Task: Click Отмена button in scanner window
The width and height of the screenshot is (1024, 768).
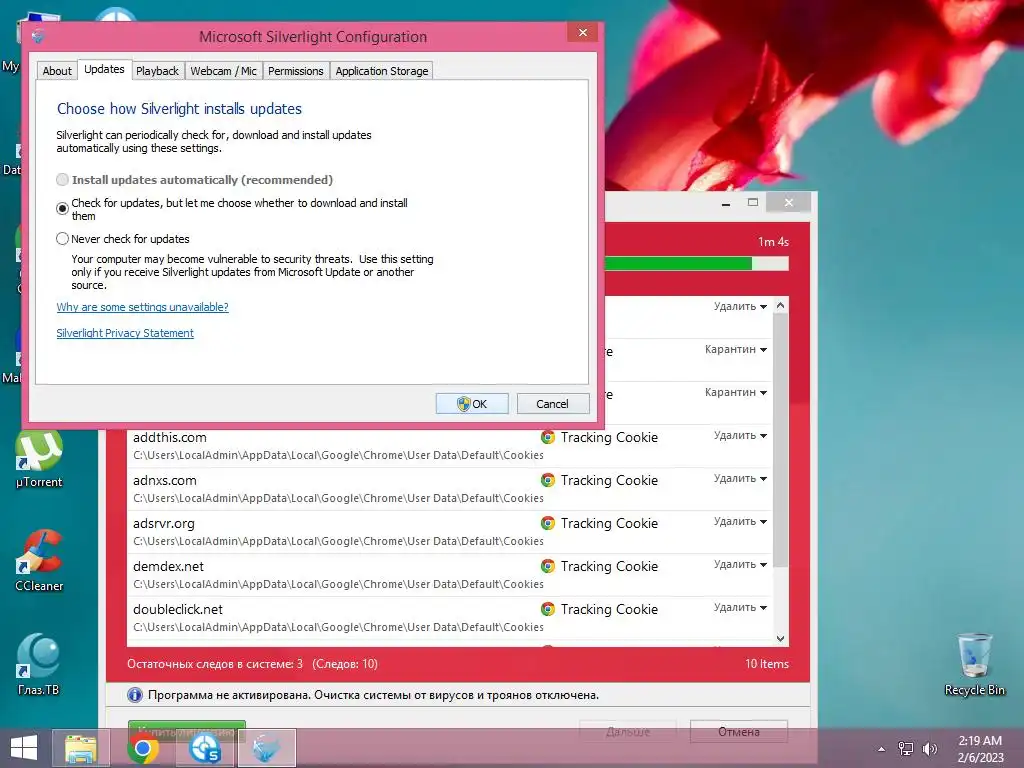Action: pyautogui.click(x=739, y=731)
